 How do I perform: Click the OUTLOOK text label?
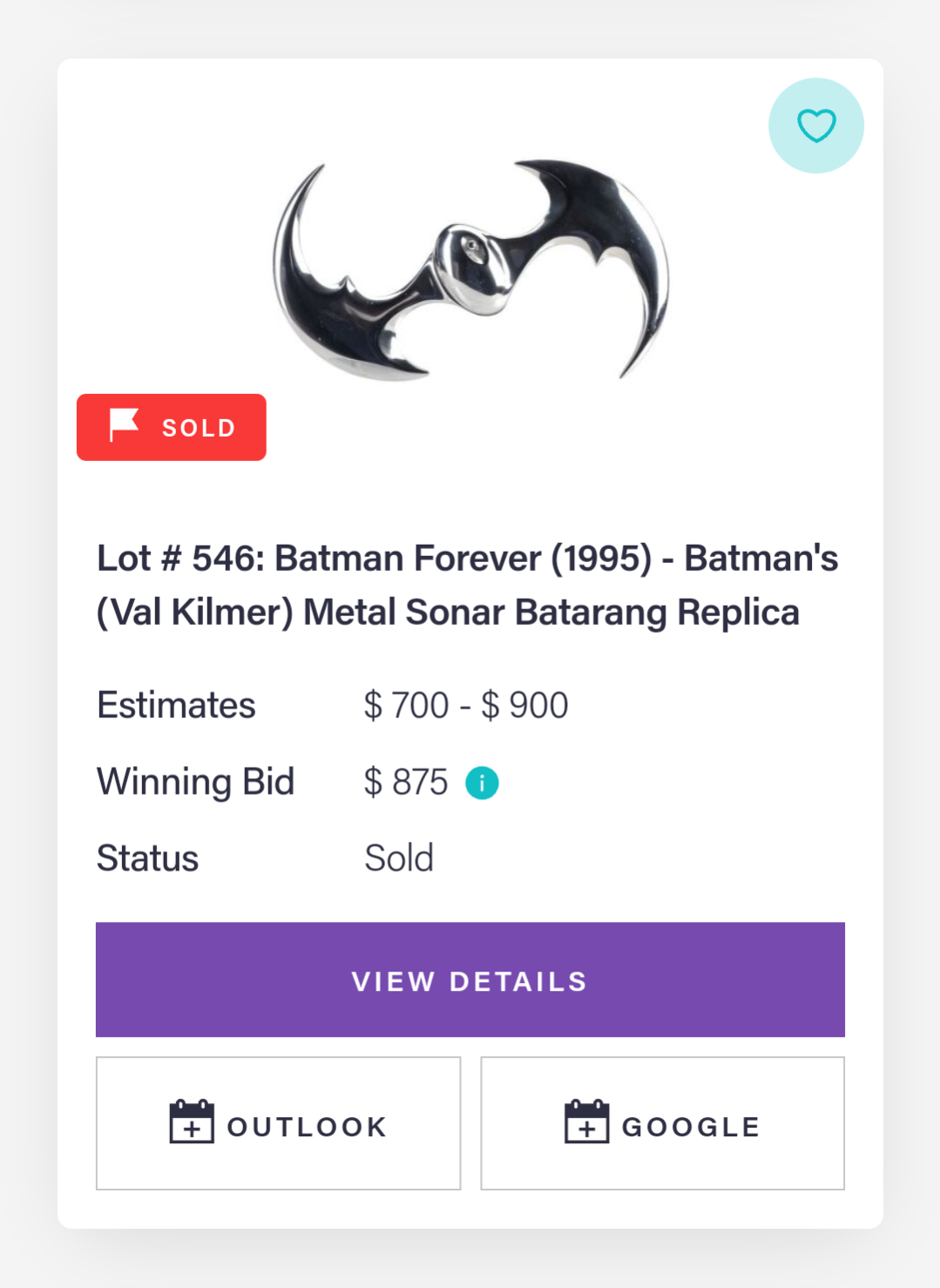(308, 1127)
